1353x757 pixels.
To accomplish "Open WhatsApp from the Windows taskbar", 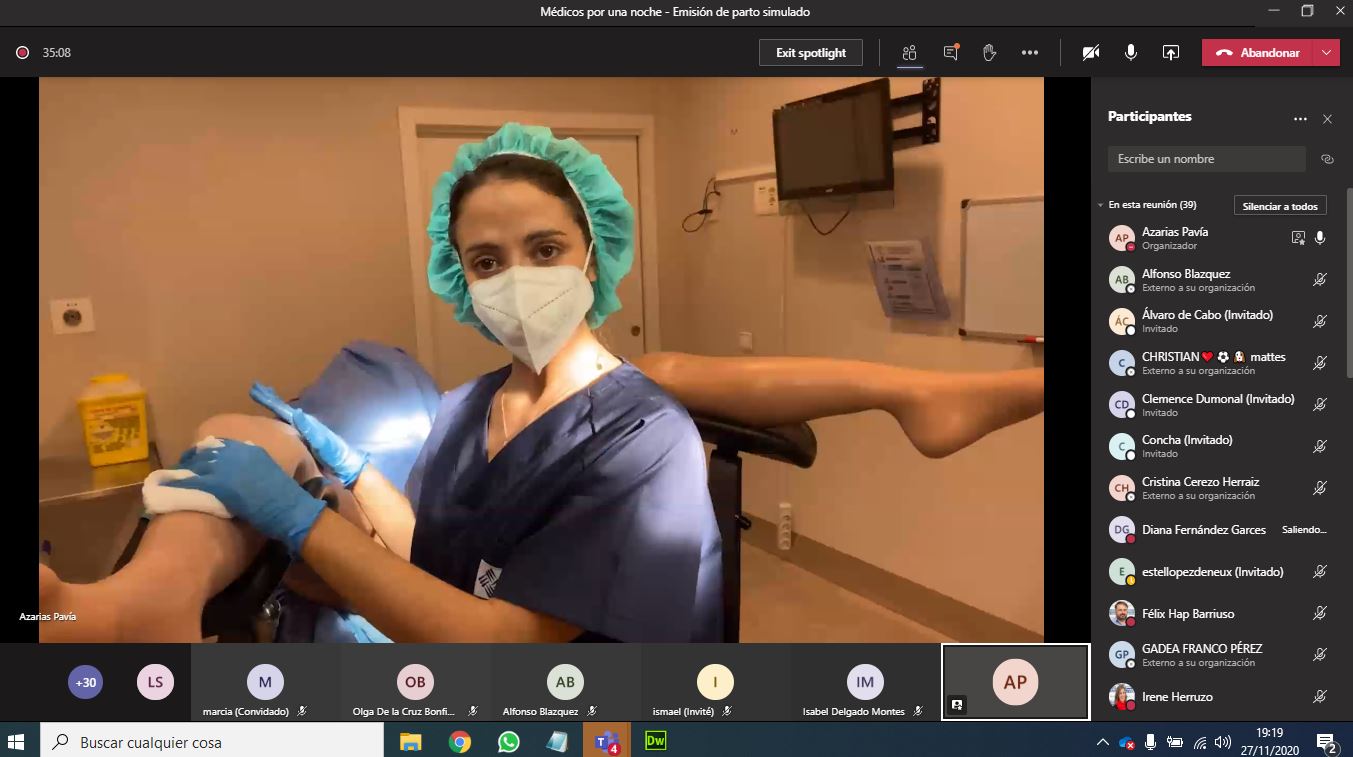I will click(509, 742).
